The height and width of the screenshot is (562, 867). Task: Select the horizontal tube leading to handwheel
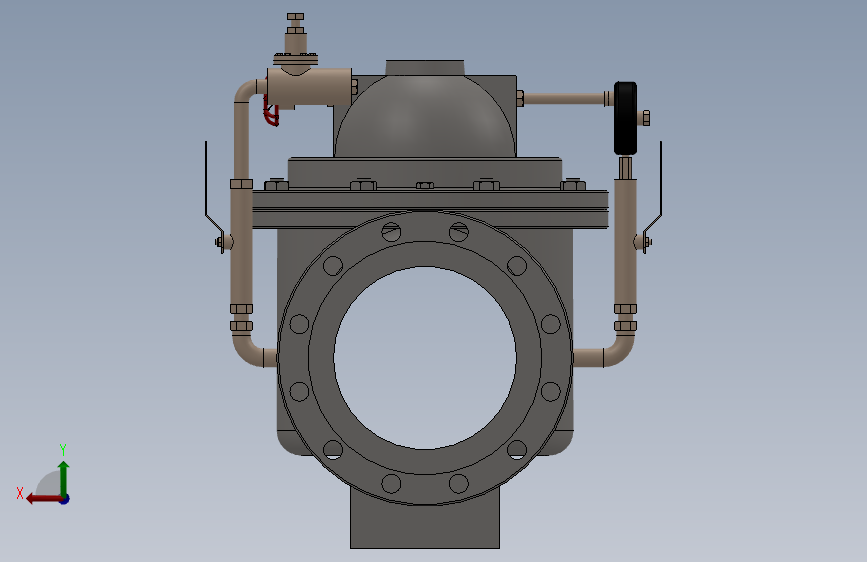pos(564,99)
